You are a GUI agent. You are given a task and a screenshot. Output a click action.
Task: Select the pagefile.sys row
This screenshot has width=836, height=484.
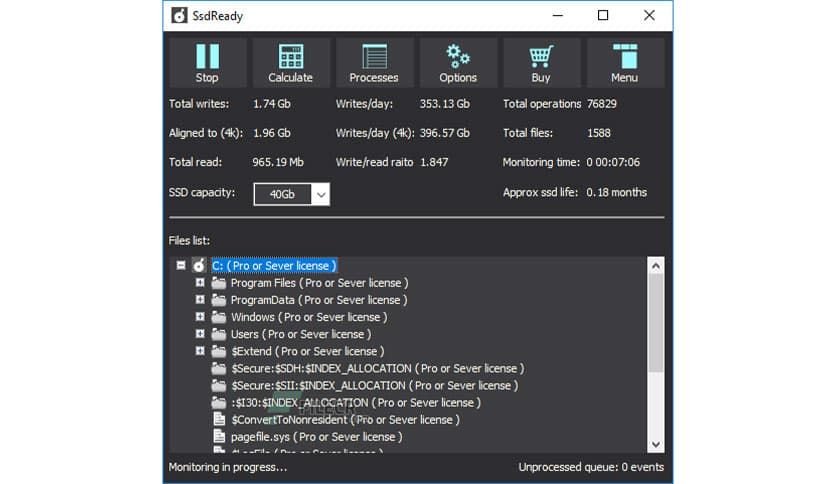click(317, 436)
